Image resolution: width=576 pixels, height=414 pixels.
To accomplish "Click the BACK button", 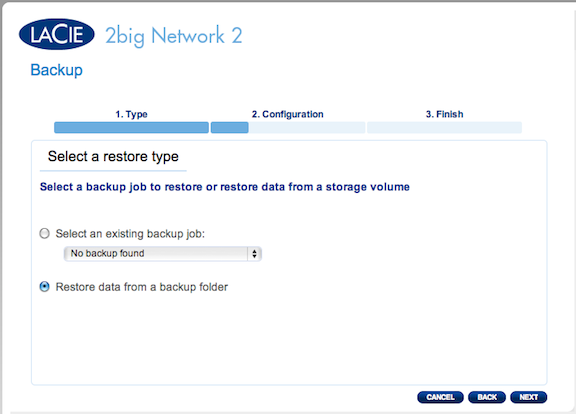I will [487, 397].
